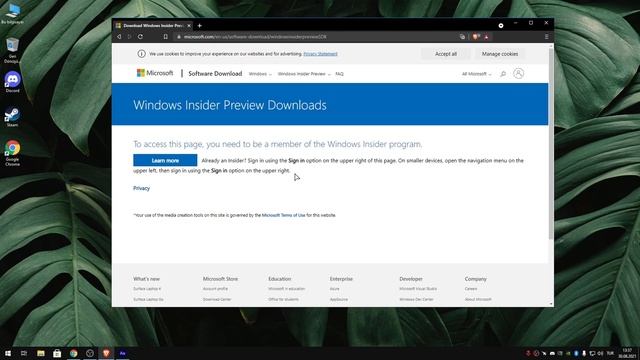Screen dimensions: 640x360
Task: Click the Brave Rewards triangle icon
Action: click(x=487, y=37)
